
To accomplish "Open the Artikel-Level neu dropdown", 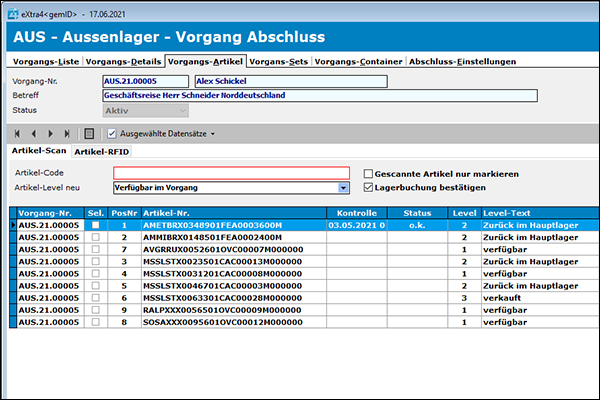I will 343,187.
